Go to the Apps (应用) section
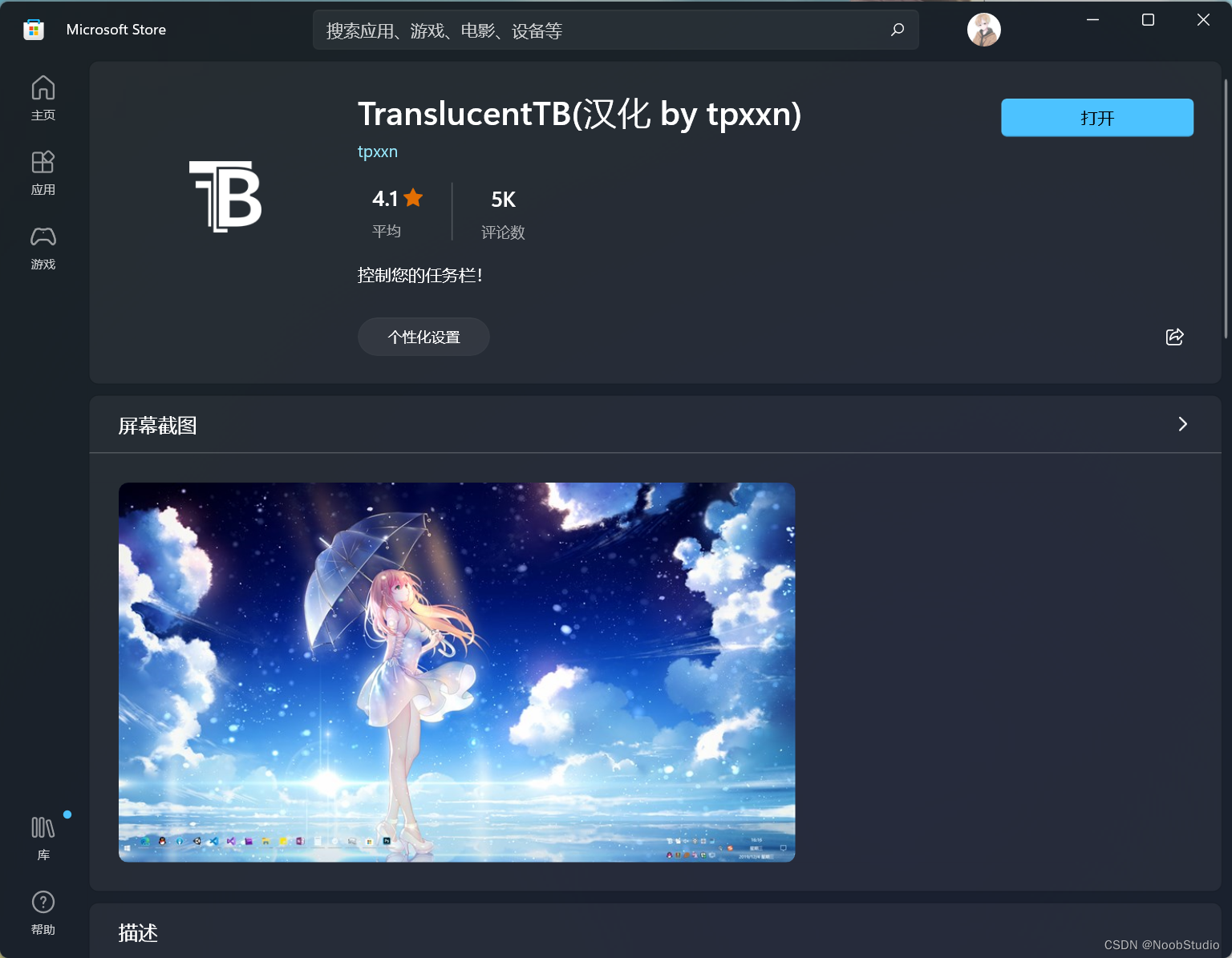This screenshot has width=1232, height=958. (x=43, y=172)
